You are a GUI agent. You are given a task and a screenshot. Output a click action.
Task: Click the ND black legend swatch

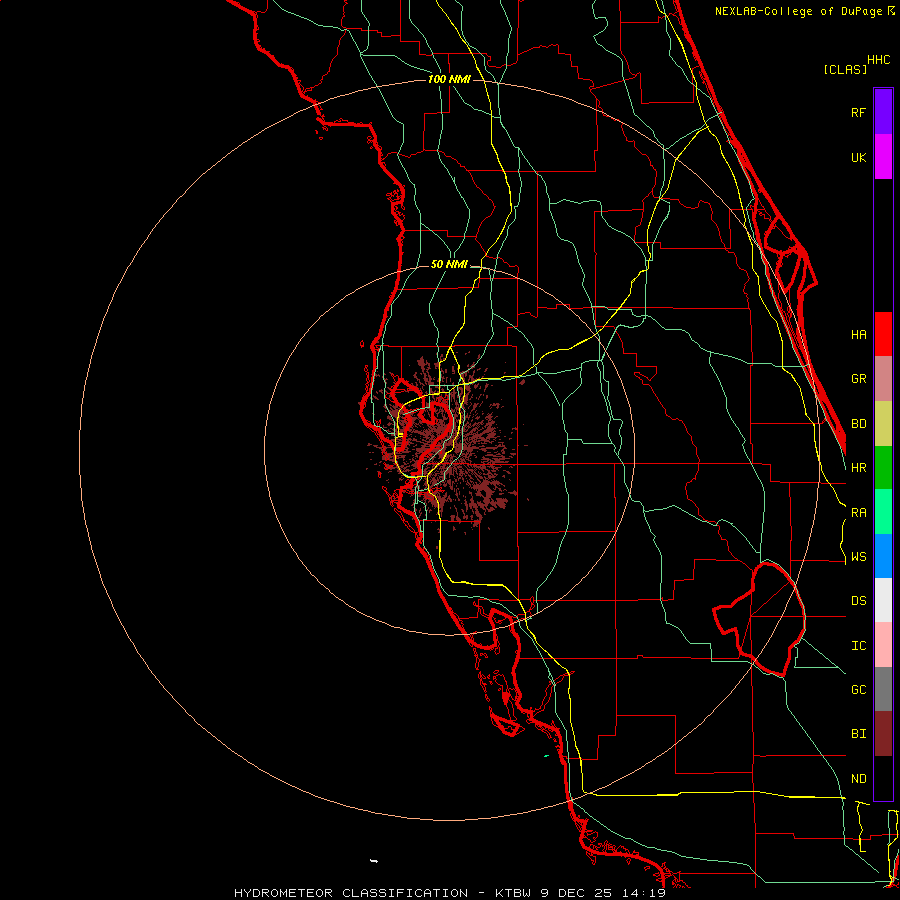click(883, 778)
